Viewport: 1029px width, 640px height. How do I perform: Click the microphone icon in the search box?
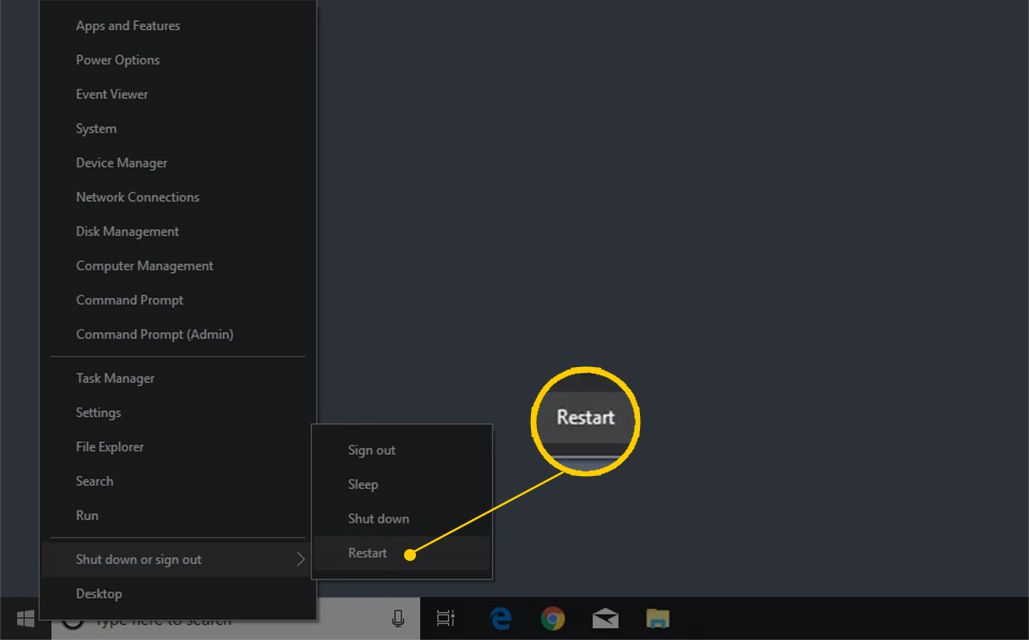pos(398,619)
